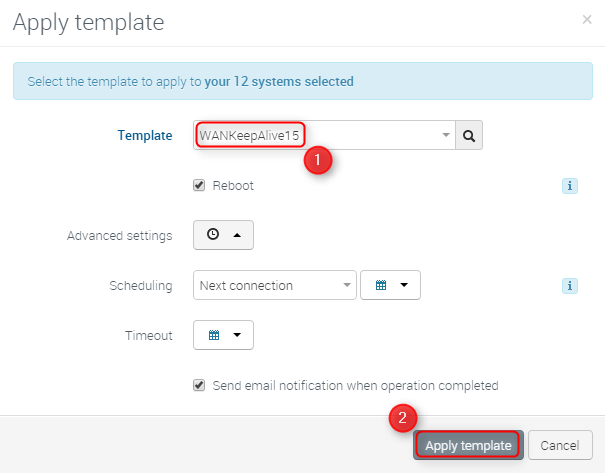The image size is (605, 473).
Task: Click the calendar icon in the Timeout row
Action: coord(213,335)
